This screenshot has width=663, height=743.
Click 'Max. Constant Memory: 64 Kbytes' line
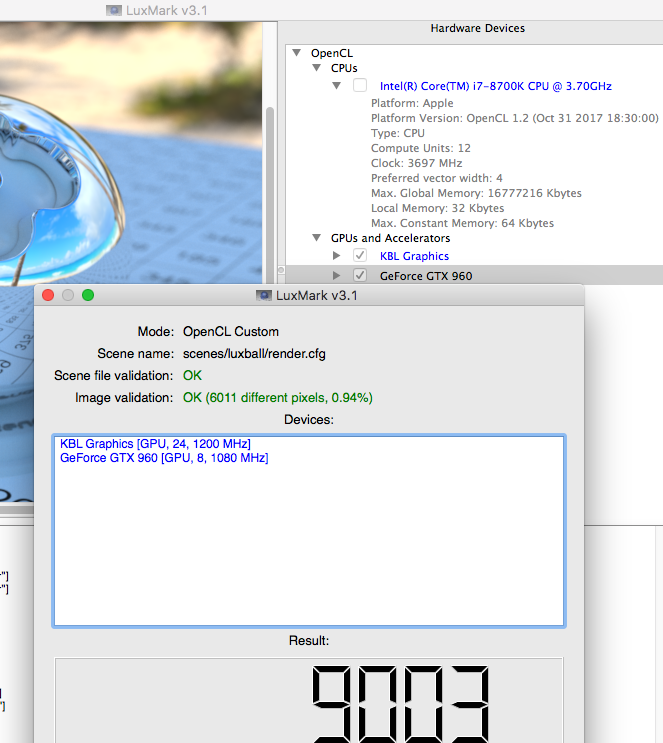click(x=462, y=223)
